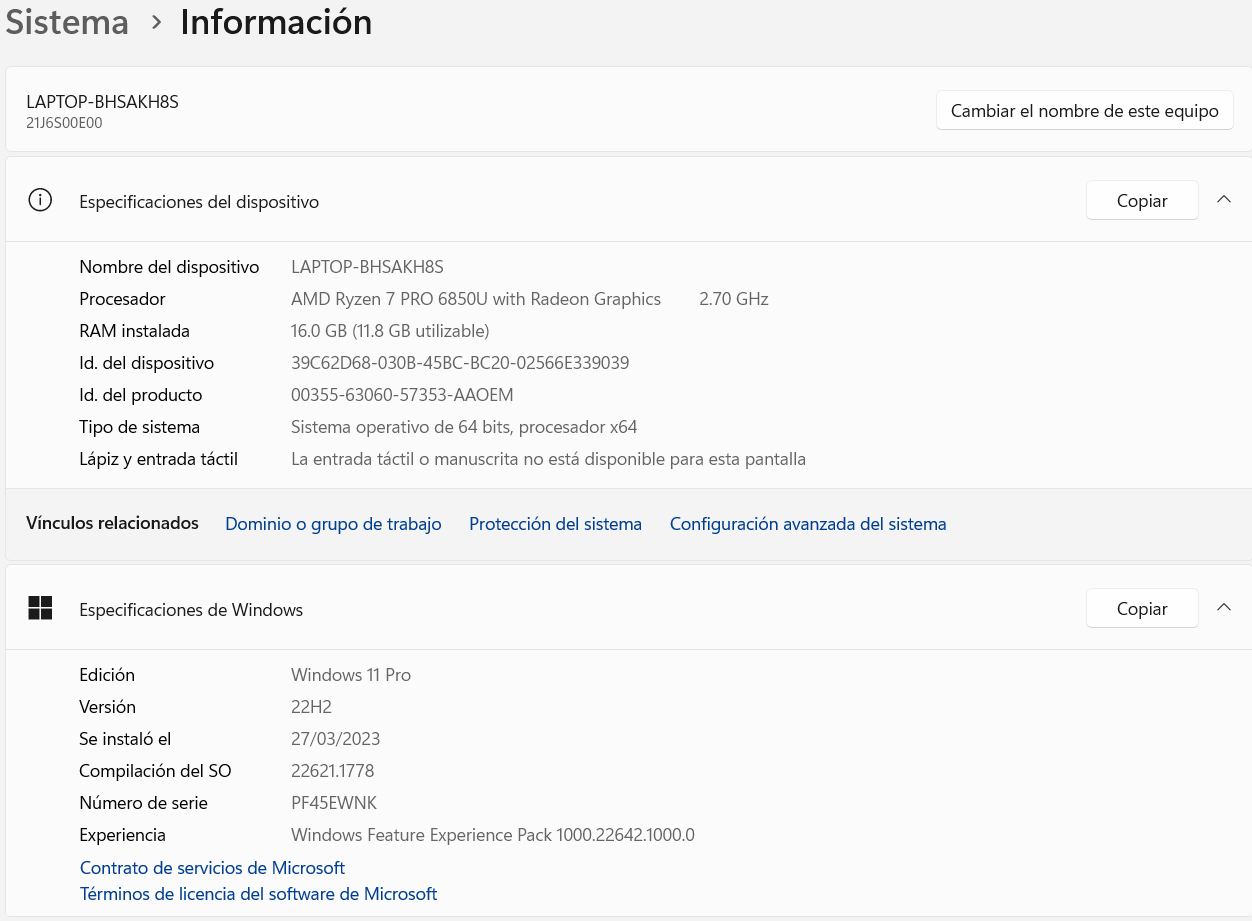This screenshot has width=1252, height=921.
Task: Open Contrato de servicios de Microsoft
Action: pos(212,868)
